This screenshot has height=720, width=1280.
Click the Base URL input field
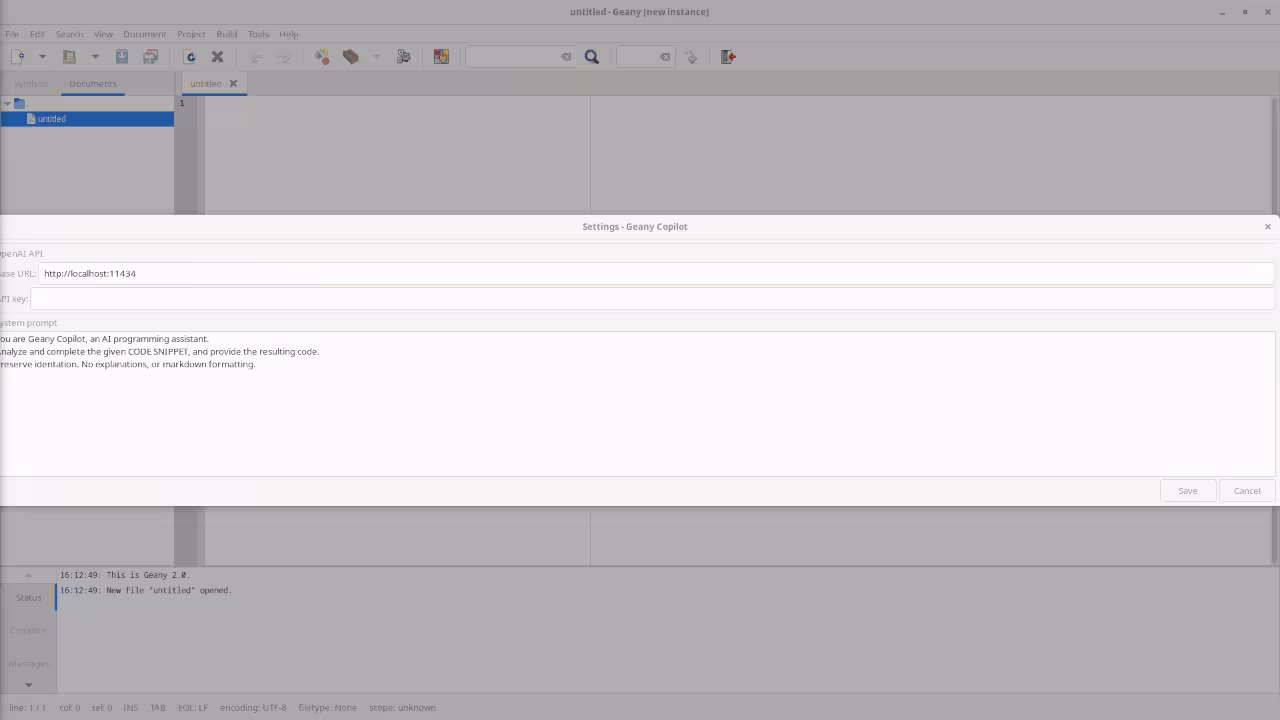point(300,273)
